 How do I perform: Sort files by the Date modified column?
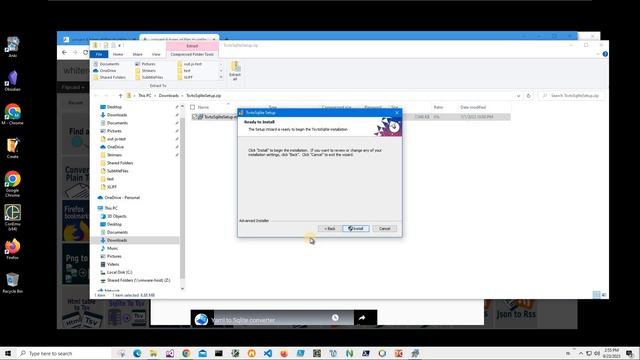pos(473,107)
